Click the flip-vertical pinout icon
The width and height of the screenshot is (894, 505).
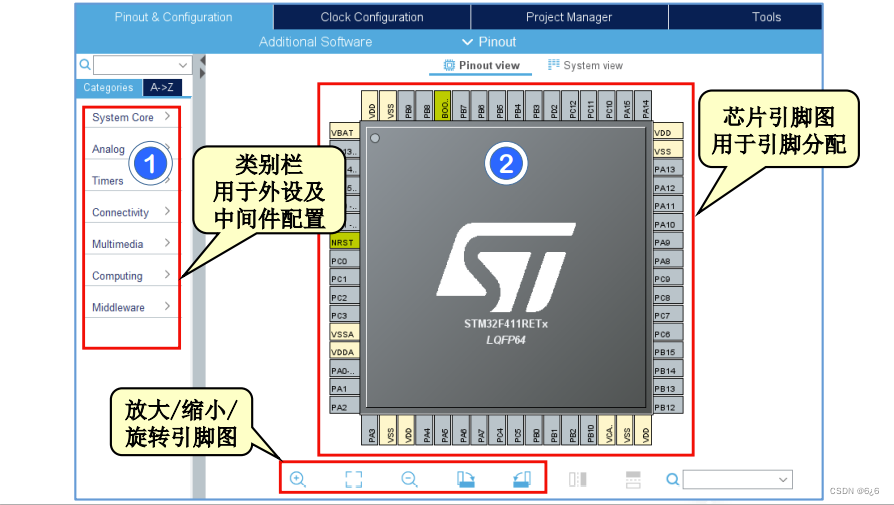click(633, 479)
